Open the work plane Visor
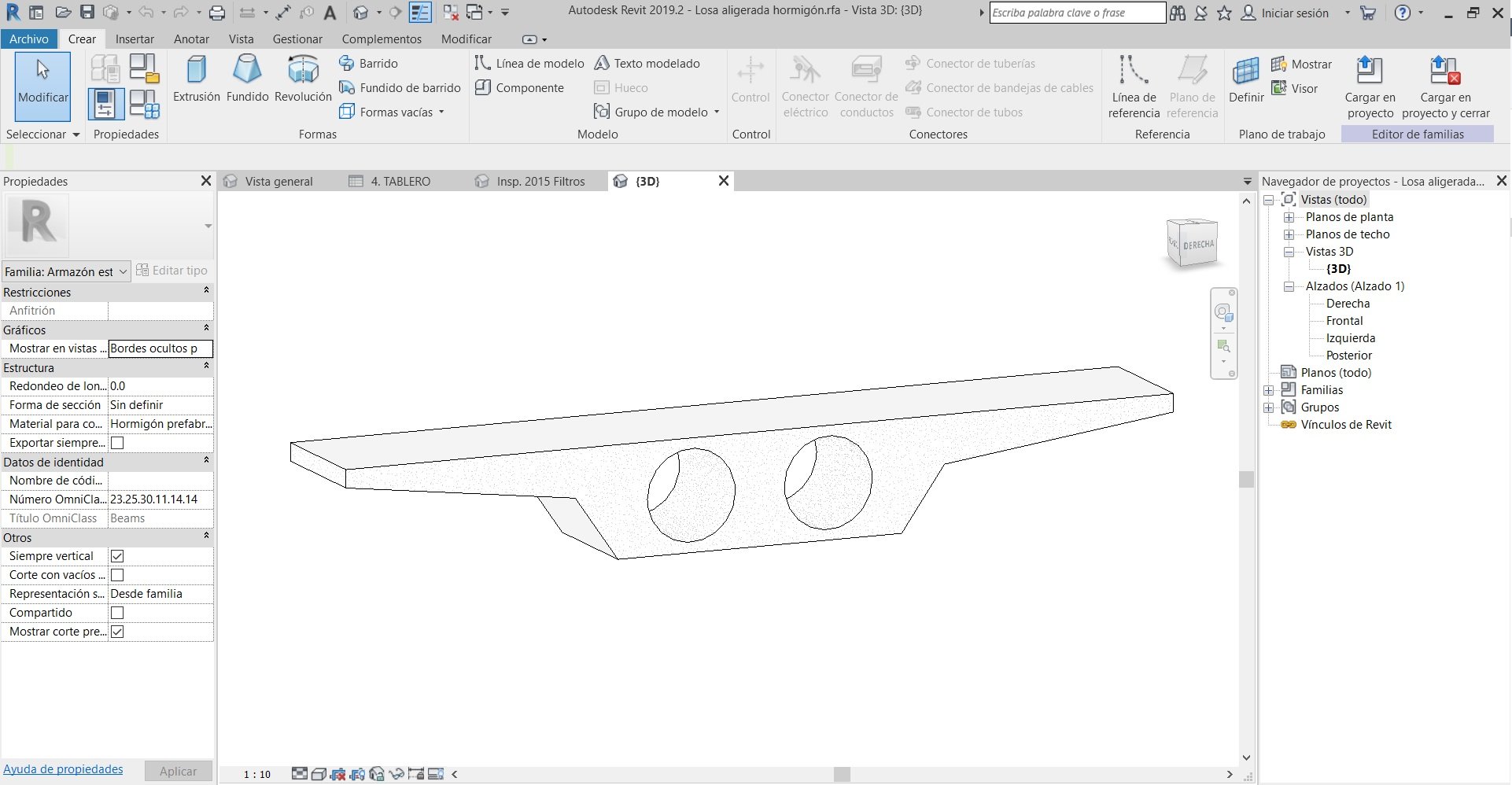1512x785 pixels. click(1294, 88)
